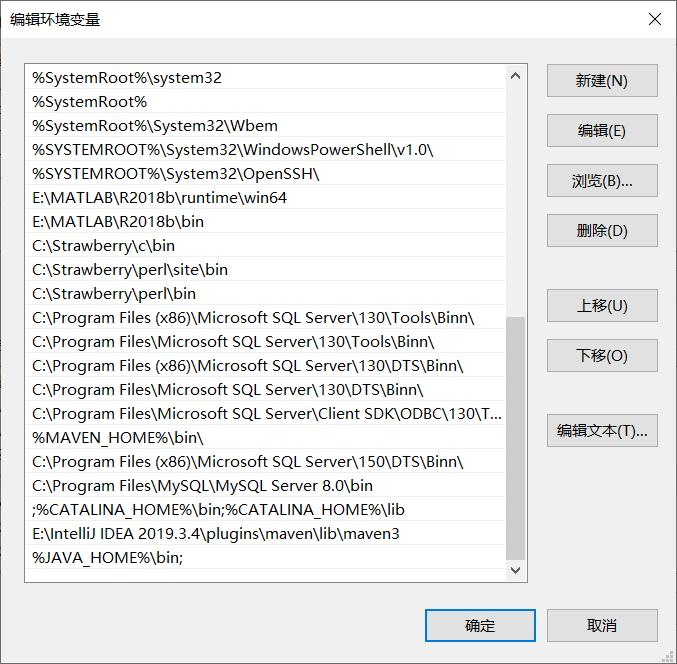Viewport: 677px width, 664px height.
Task: Click the 新建(N) button
Action: click(602, 81)
